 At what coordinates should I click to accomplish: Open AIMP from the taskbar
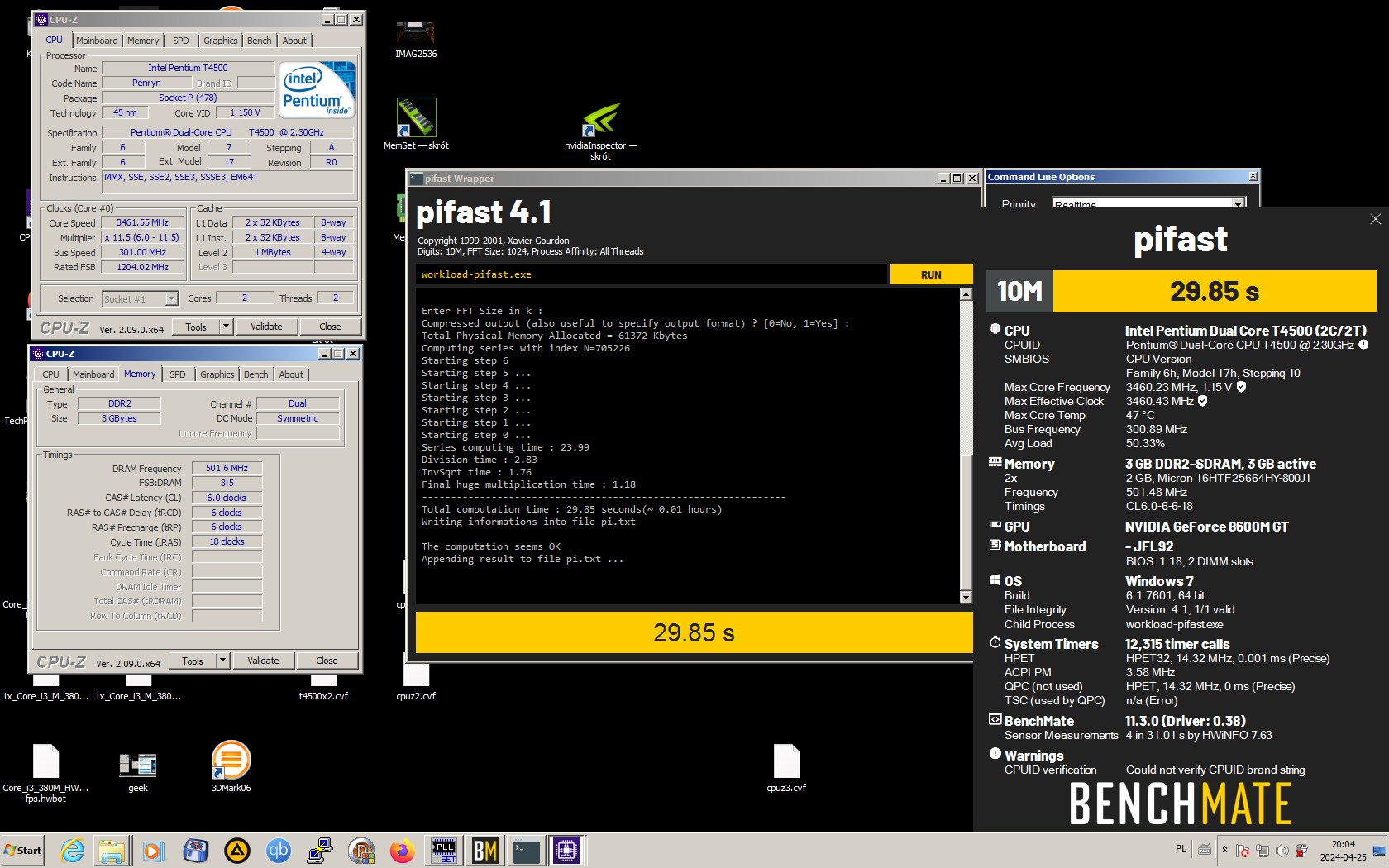pyautogui.click(x=237, y=850)
